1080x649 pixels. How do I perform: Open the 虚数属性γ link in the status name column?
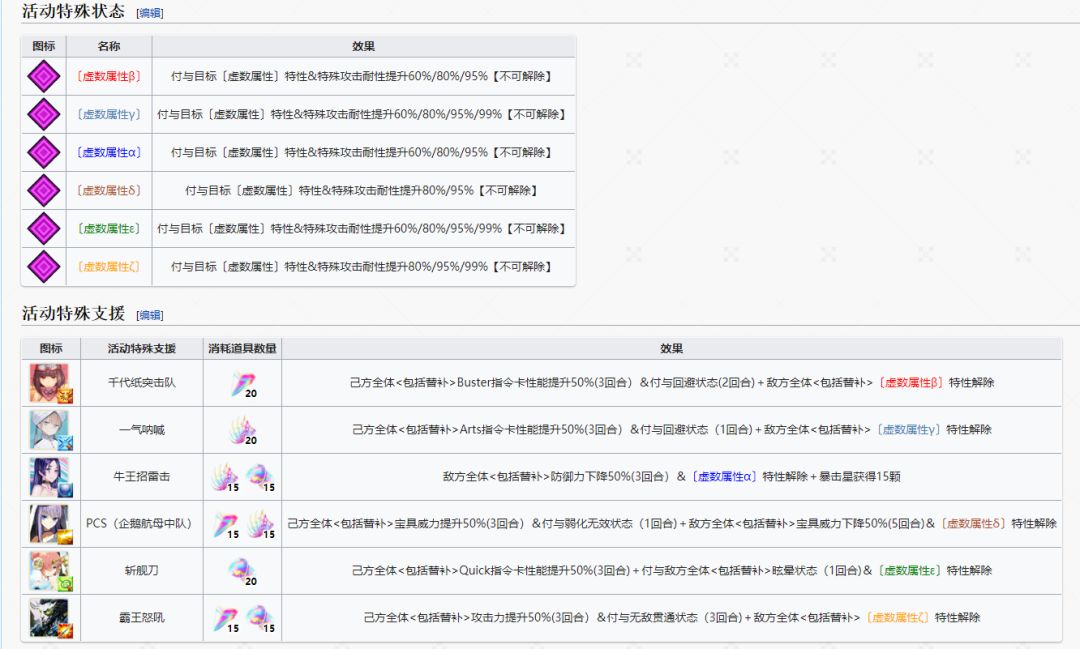[x=109, y=114]
